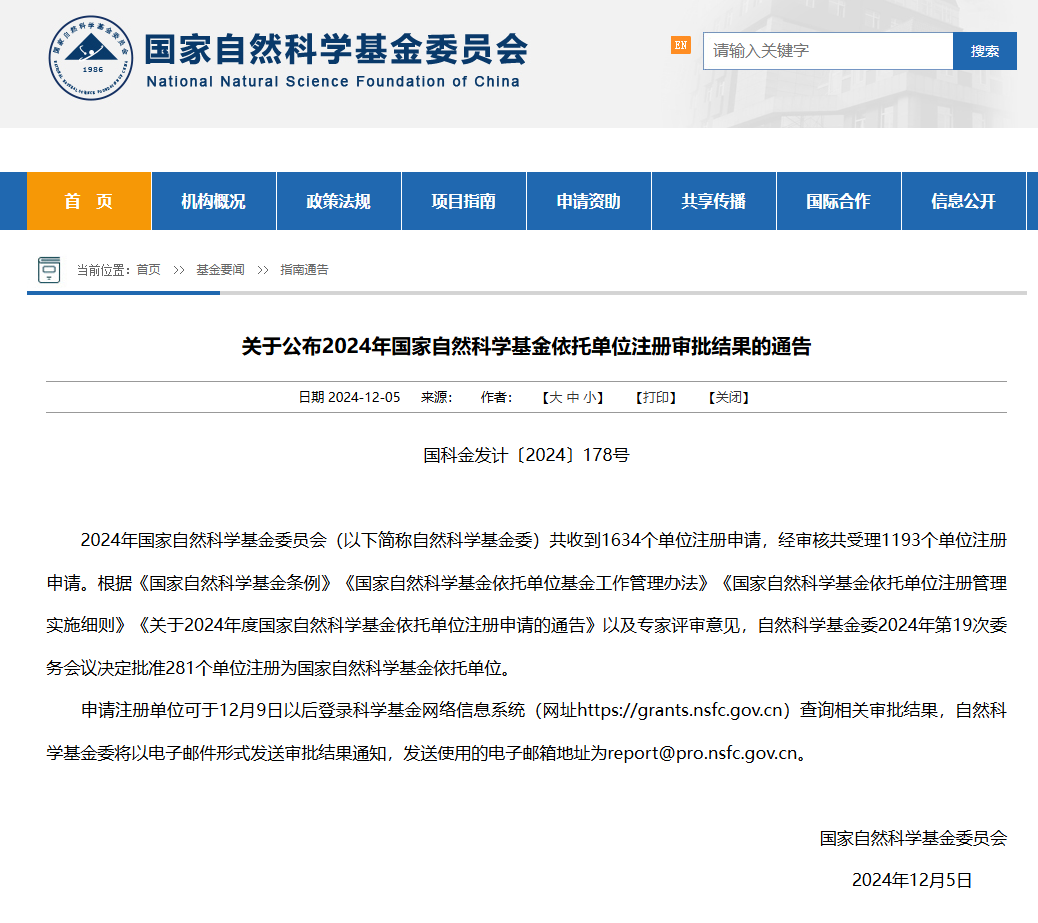Click the 打印 print link
The width and height of the screenshot is (1038, 923).
point(656,397)
